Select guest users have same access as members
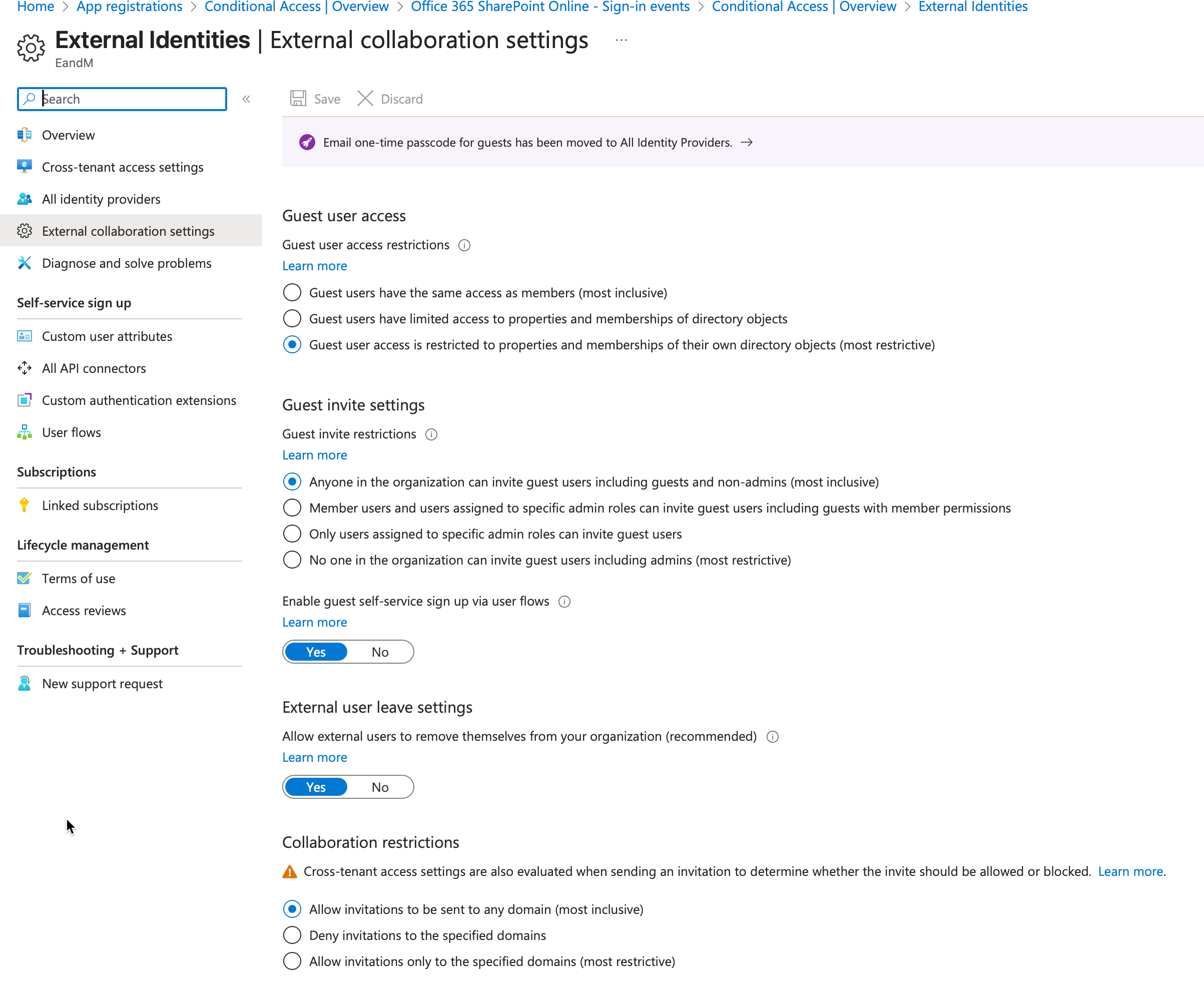The height and width of the screenshot is (981, 1204). 292,292
